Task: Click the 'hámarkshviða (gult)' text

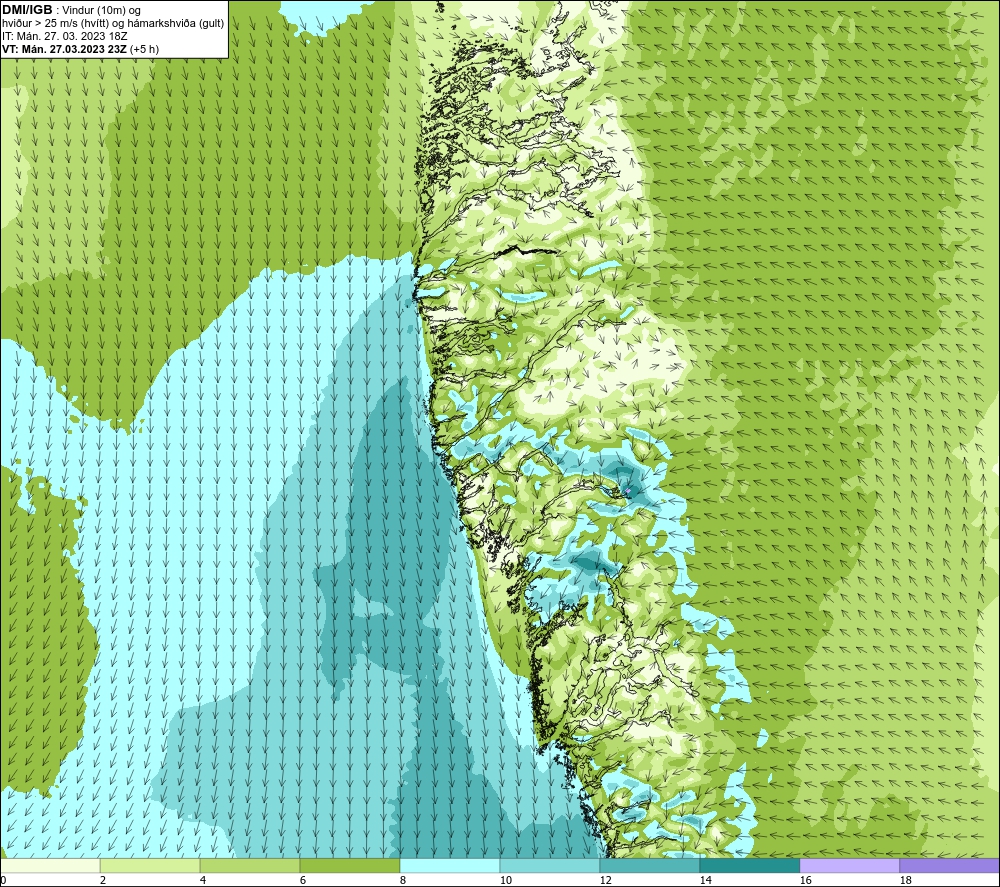Action: [176, 24]
